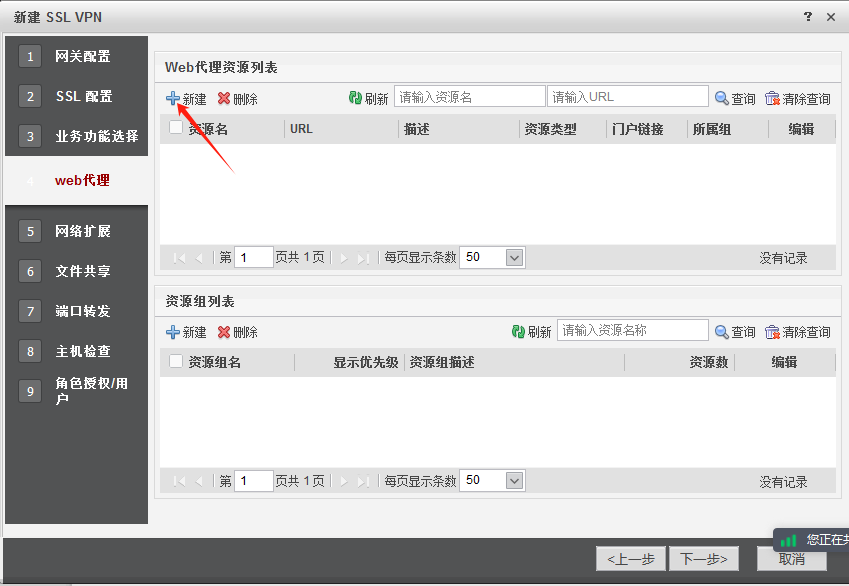The image size is (849, 586).
Task: Click the 下一步 button at the bottom
Action: click(704, 559)
